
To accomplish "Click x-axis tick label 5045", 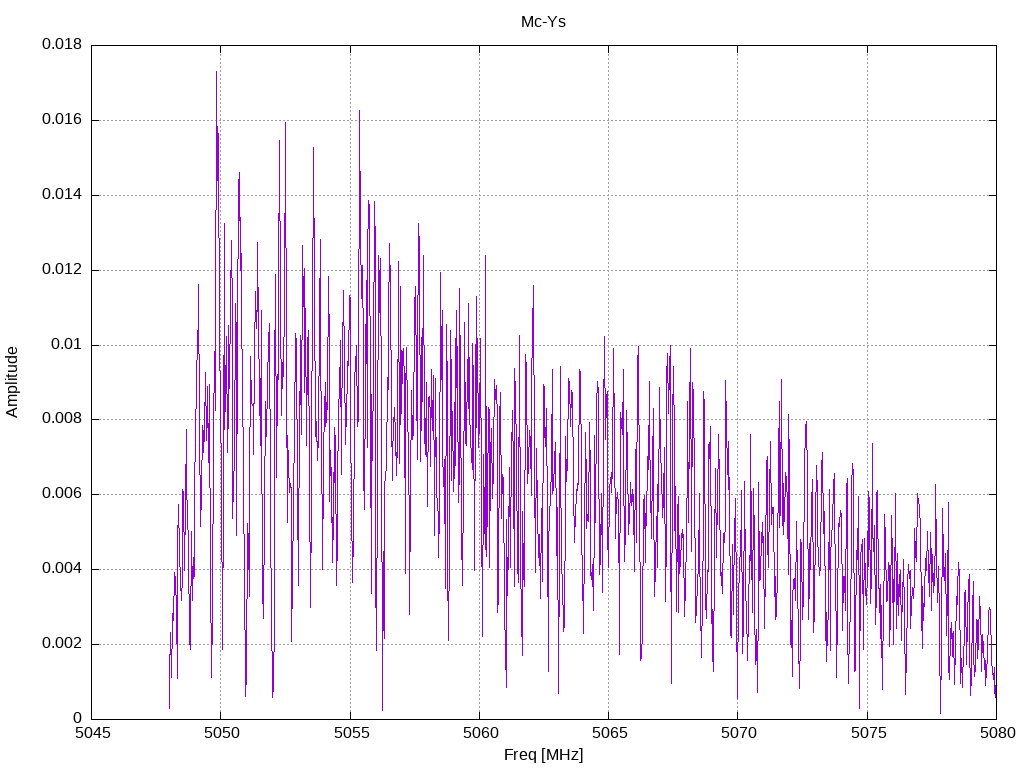I will coord(92,733).
